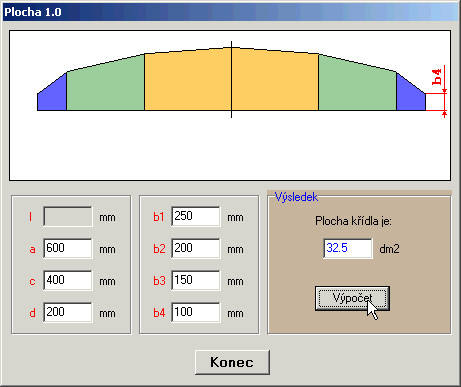Viewport: 461px width, 387px height.
Task: Click the red 'b1' label
Action: (159, 217)
